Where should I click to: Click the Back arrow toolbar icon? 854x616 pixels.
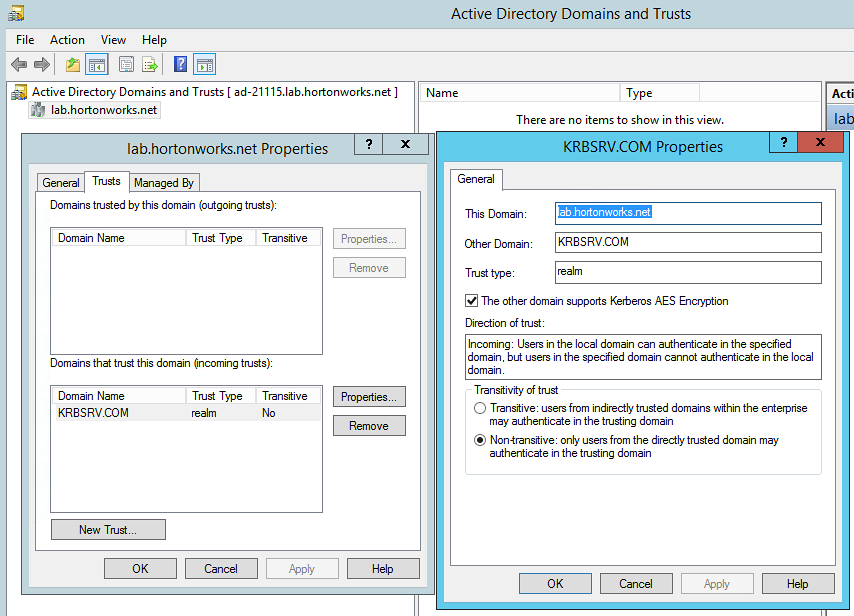(19, 65)
